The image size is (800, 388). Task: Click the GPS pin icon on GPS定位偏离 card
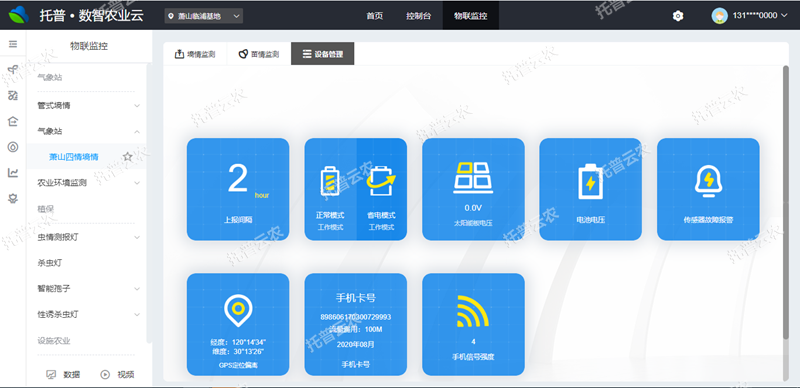pos(238,310)
